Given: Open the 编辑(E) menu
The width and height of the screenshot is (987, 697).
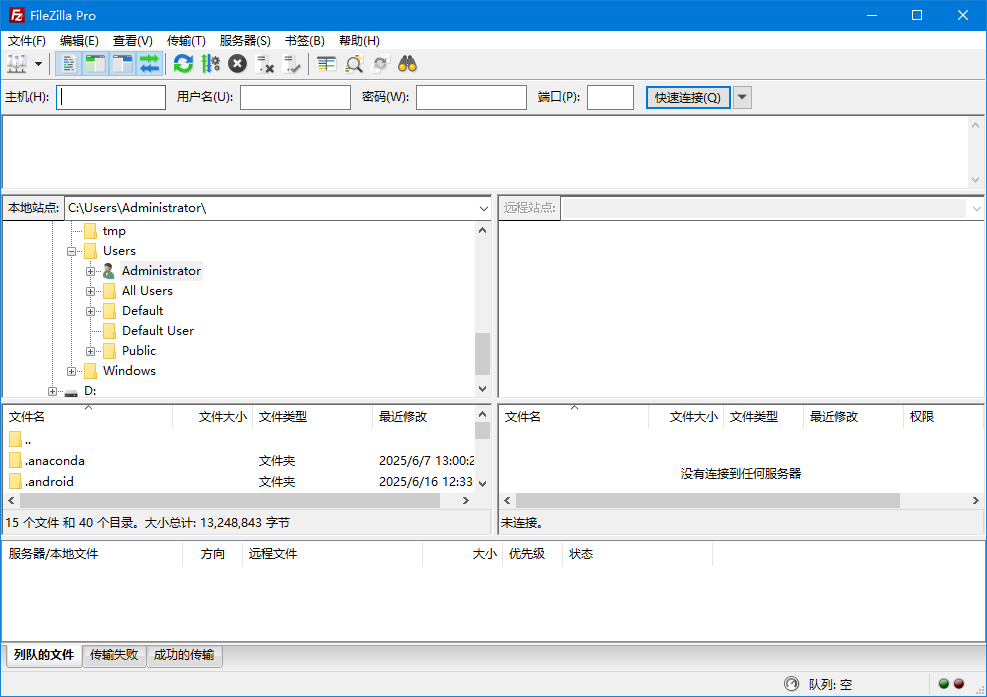Looking at the screenshot, I should pyautogui.click(x=79, y=41).
